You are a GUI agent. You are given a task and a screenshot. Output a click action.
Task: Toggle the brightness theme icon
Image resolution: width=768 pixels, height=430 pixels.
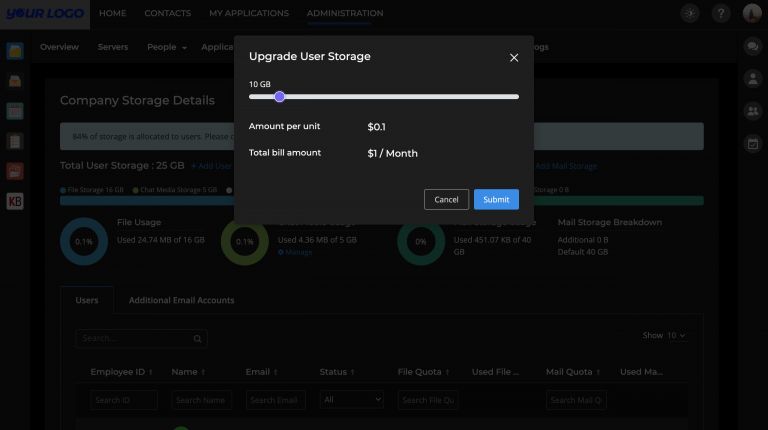pos(690,13)
